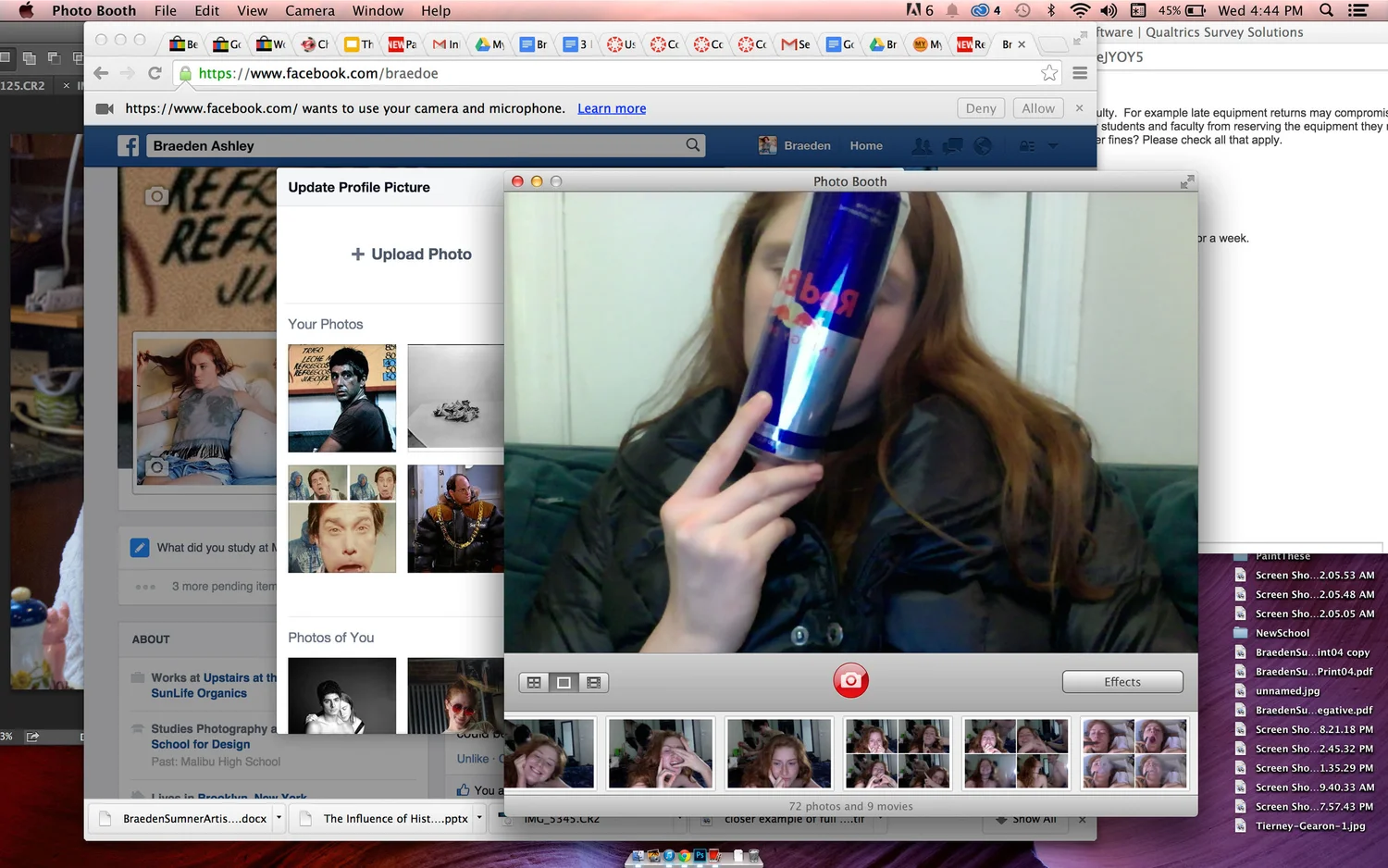Click Deny for camera and microphone access
Screen dimensions: 1388x868
pos(981,108)
